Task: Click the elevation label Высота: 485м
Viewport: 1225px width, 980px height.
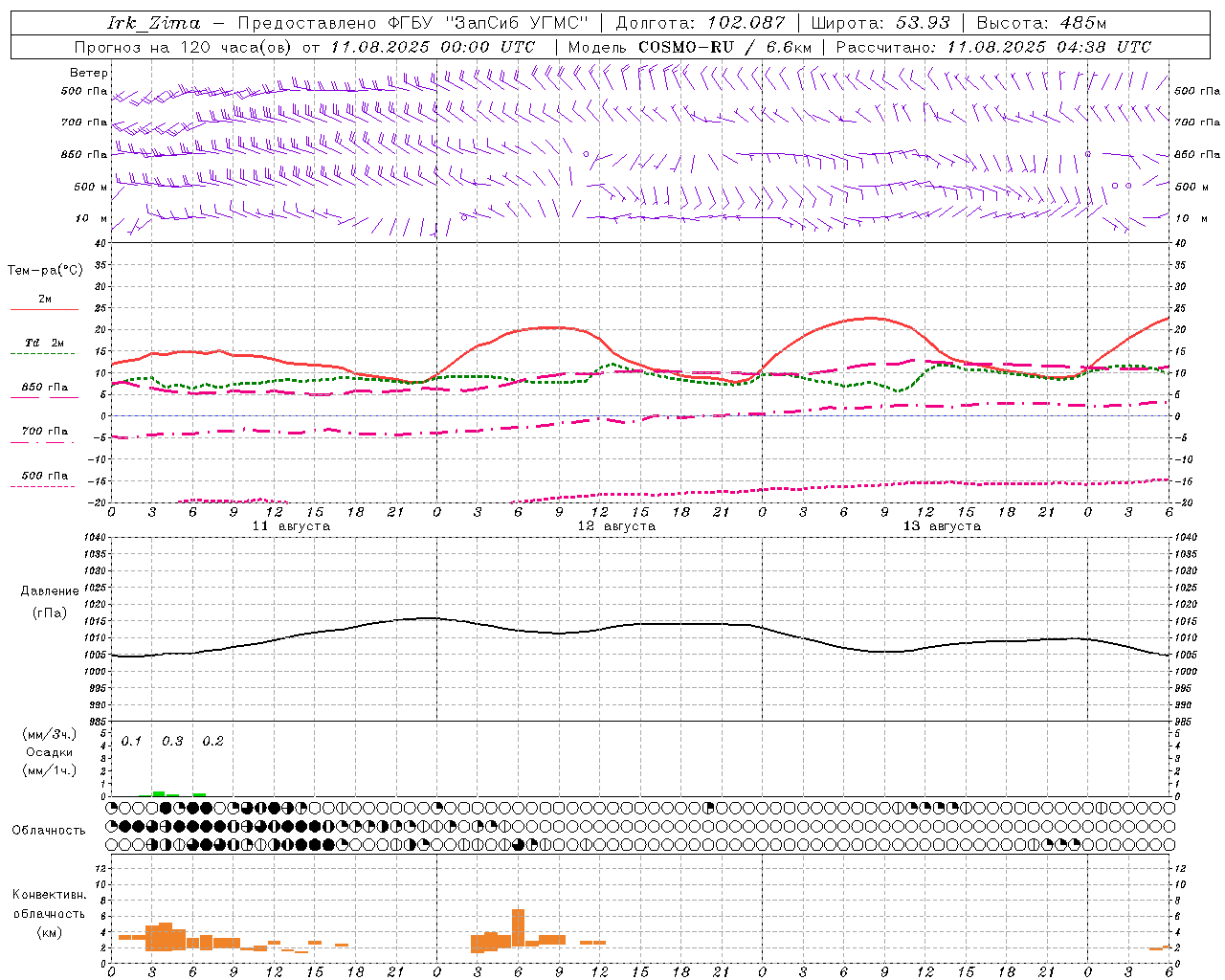Action: click(x=1041, y=23)
